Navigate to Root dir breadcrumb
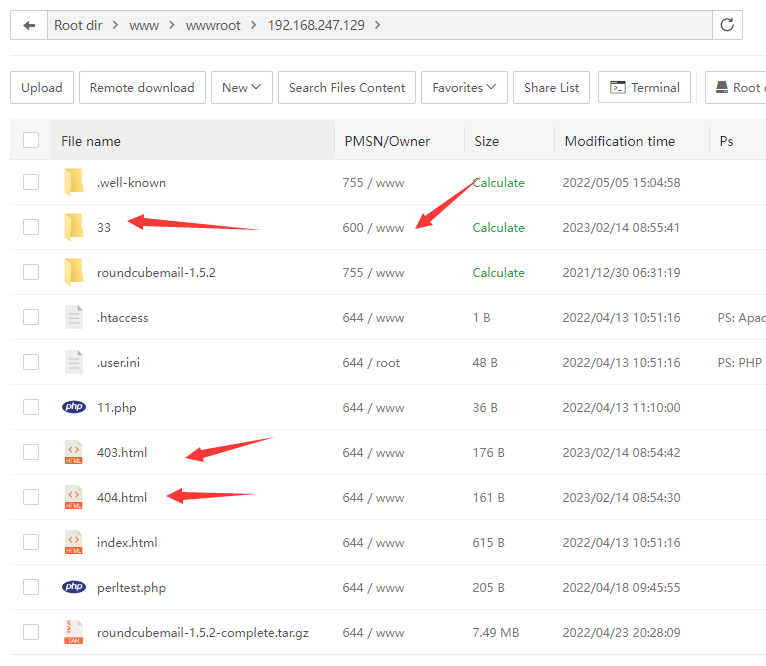 coord(78,25)
